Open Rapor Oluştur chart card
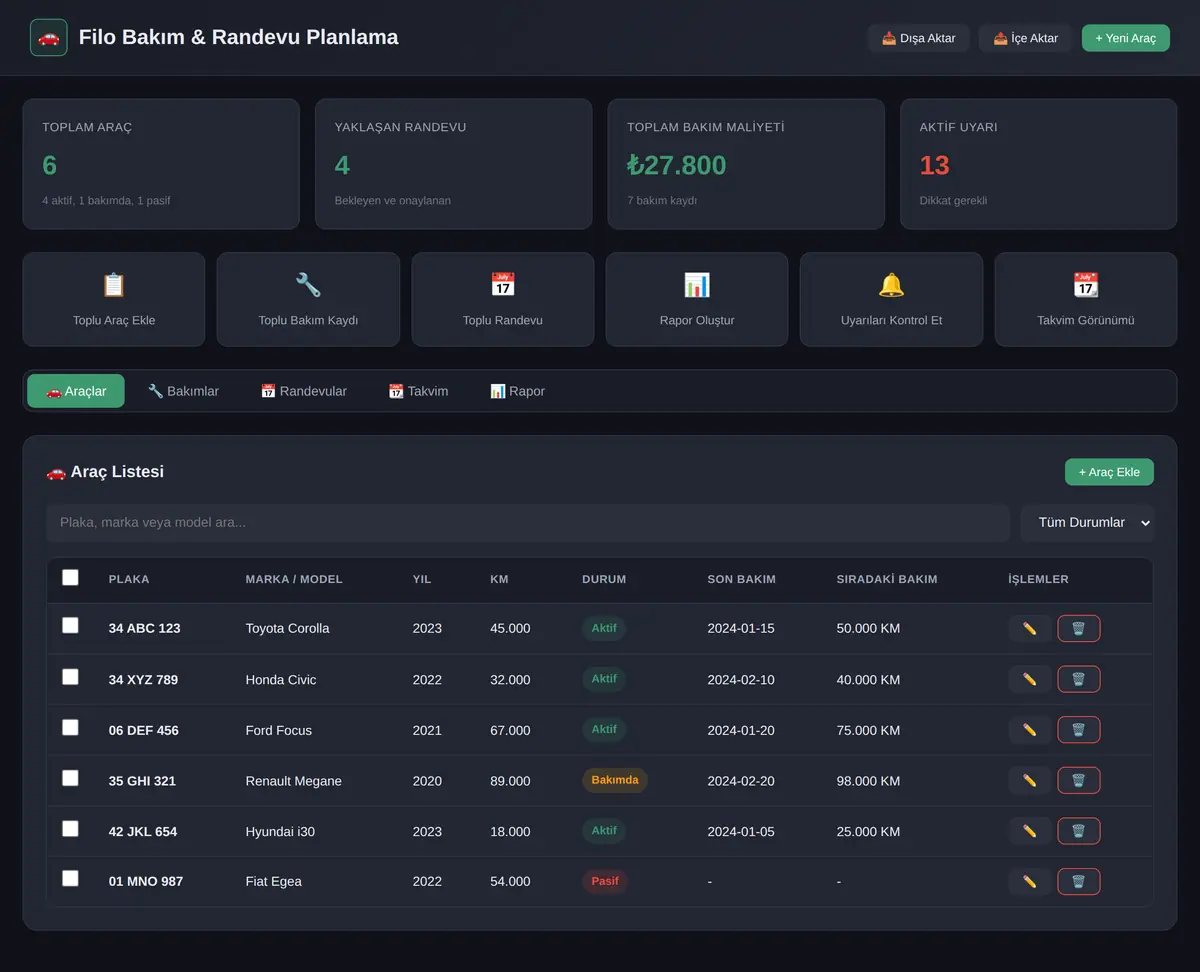Viewport: 1200px width, 972px height. point(697,299)
